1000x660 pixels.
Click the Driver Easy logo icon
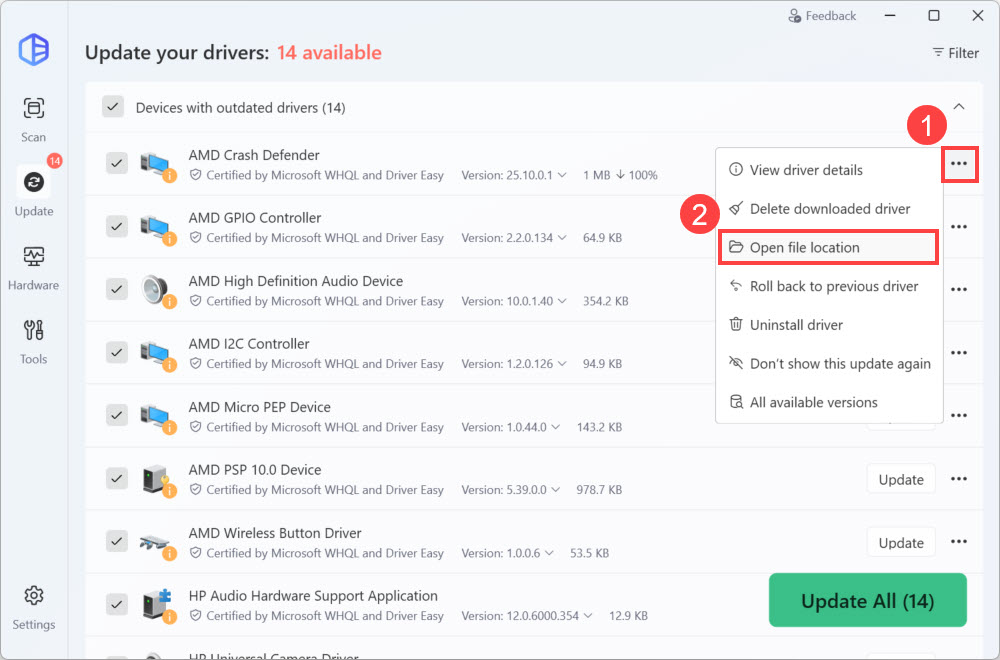(x=33, y=49)
